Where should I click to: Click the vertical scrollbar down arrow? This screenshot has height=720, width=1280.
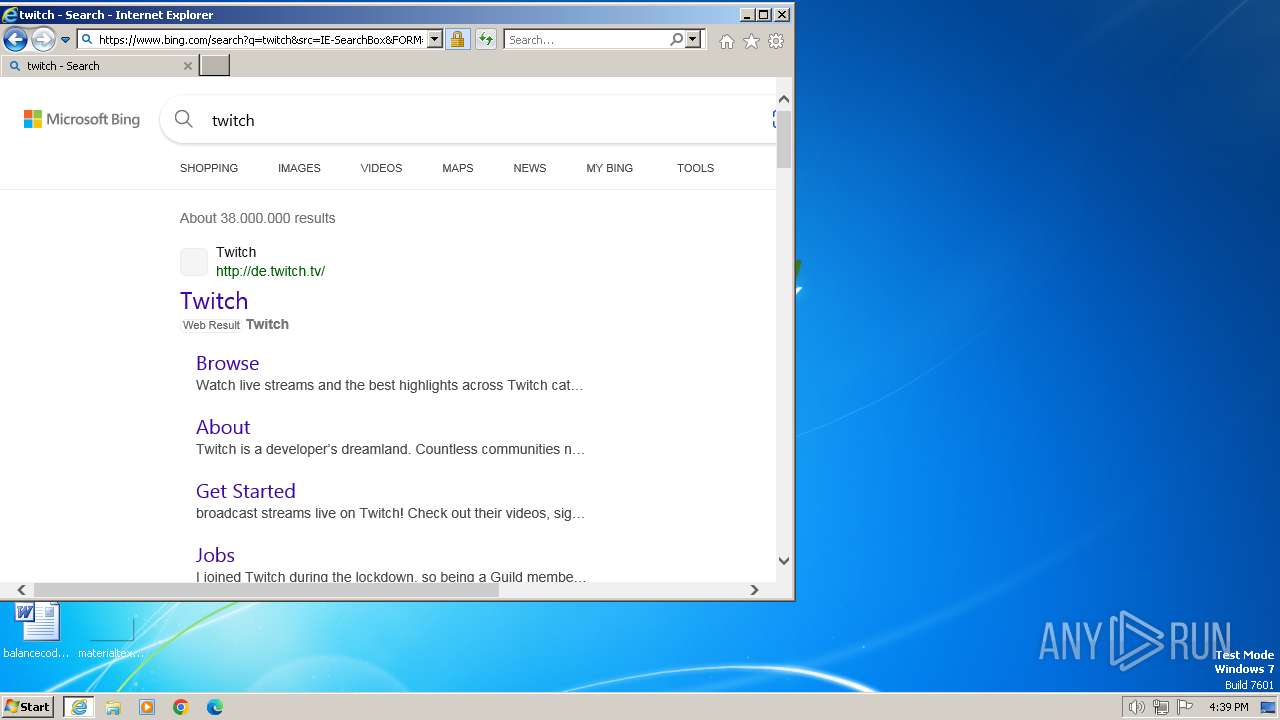tap(784, 561)
